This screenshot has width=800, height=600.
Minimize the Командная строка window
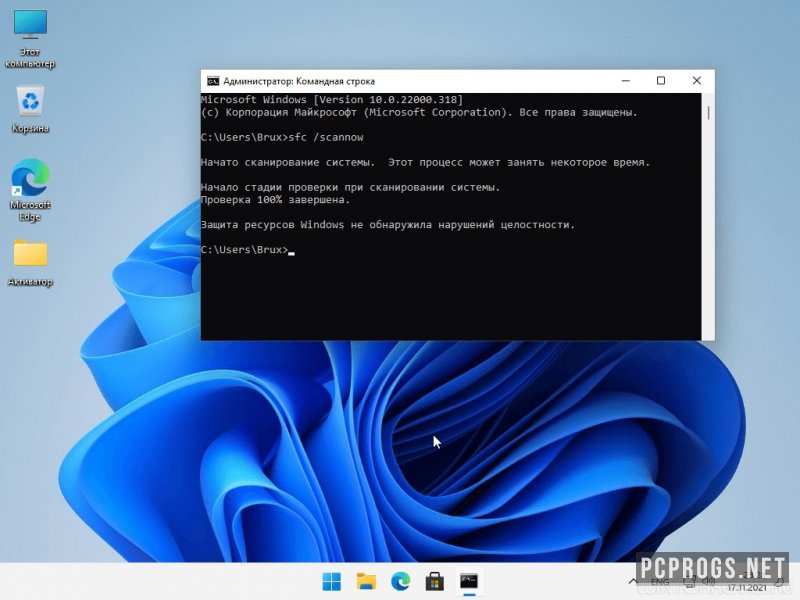(626, 81)
